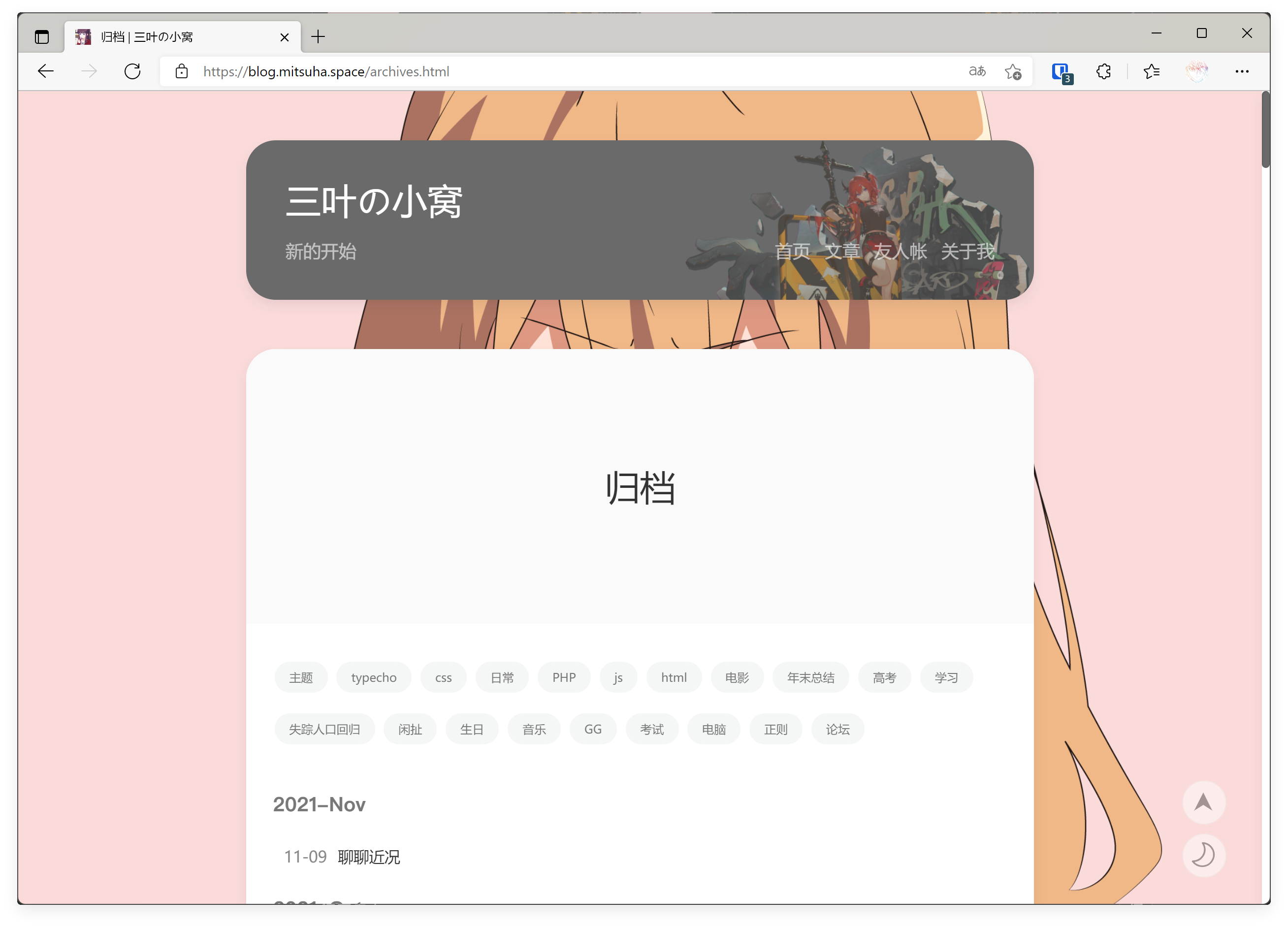The width and height of the screenshot is (1288, 927).
Task: Open the browser settings ellipsis menu
Action: coord(1241,71)
